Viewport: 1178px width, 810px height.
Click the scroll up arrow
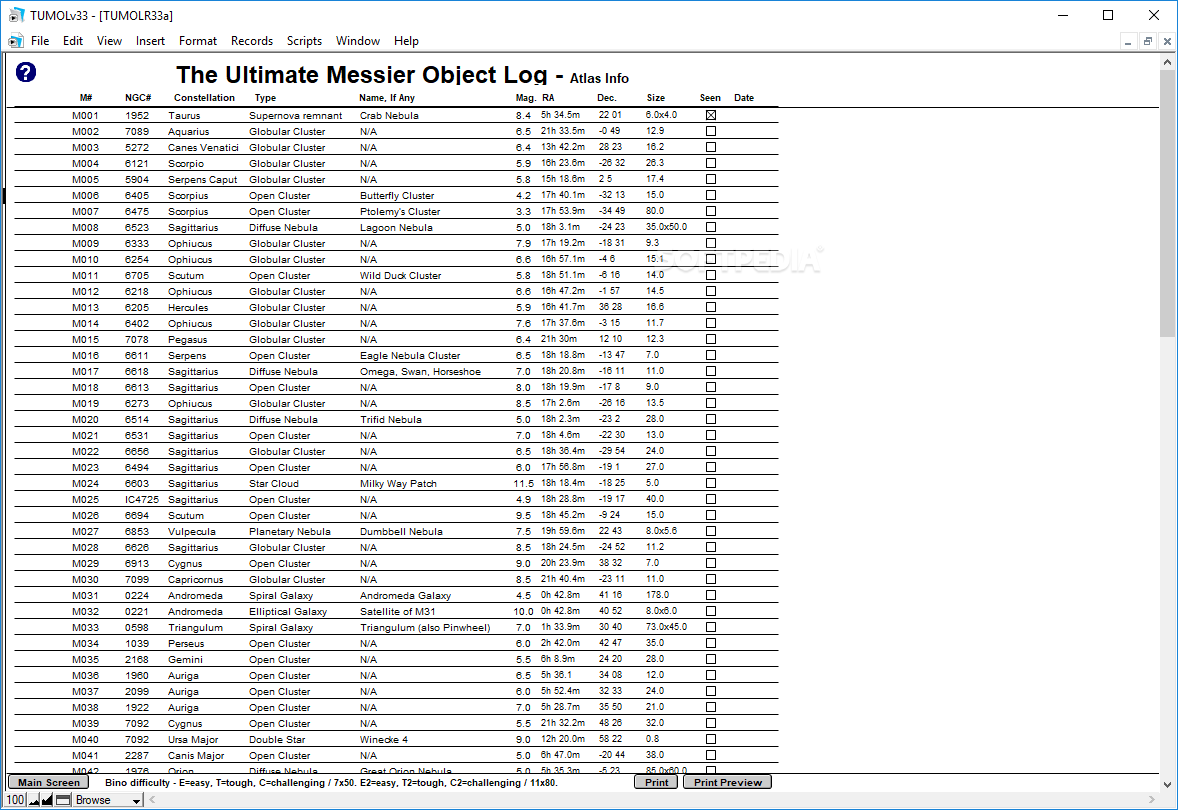click(1167, 62)
